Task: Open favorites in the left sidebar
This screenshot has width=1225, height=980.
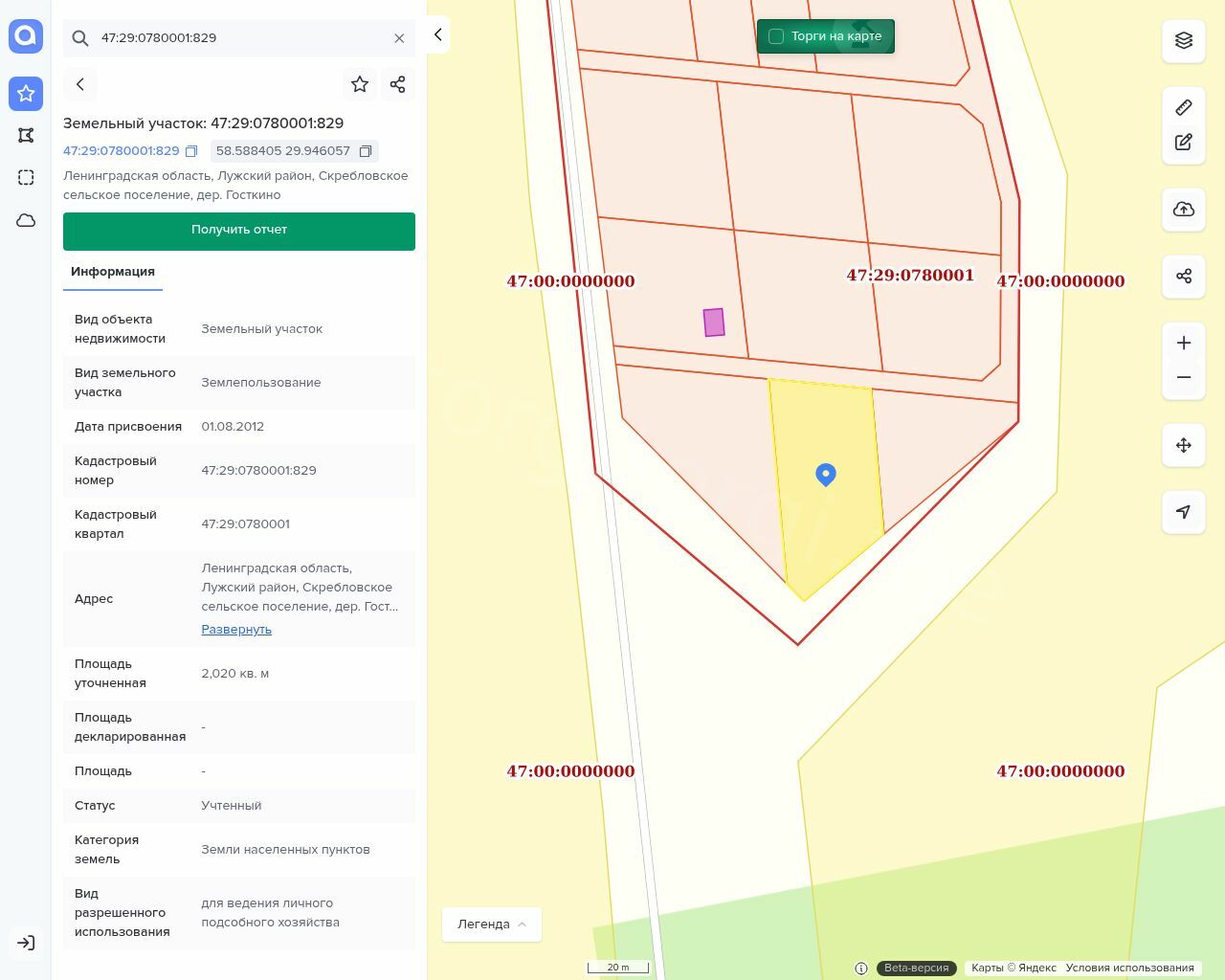Action: pos(26,94)
